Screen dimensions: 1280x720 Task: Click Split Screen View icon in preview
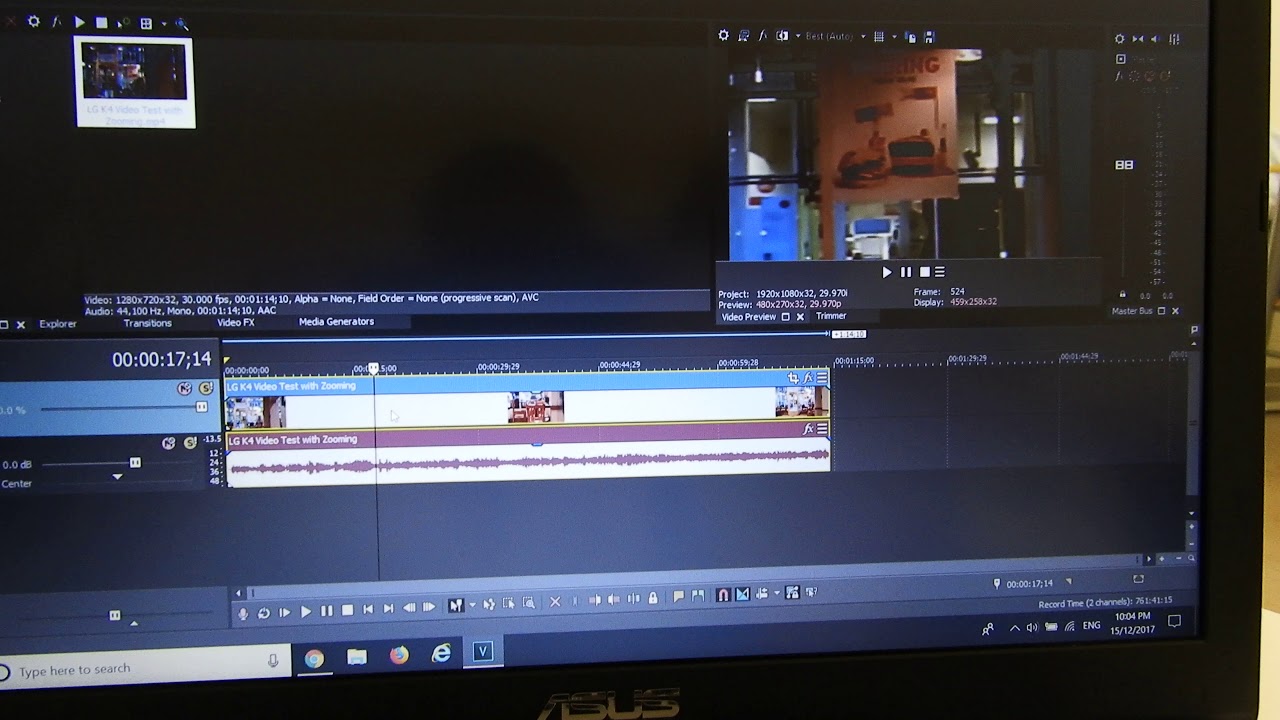(x=782, y=36)
